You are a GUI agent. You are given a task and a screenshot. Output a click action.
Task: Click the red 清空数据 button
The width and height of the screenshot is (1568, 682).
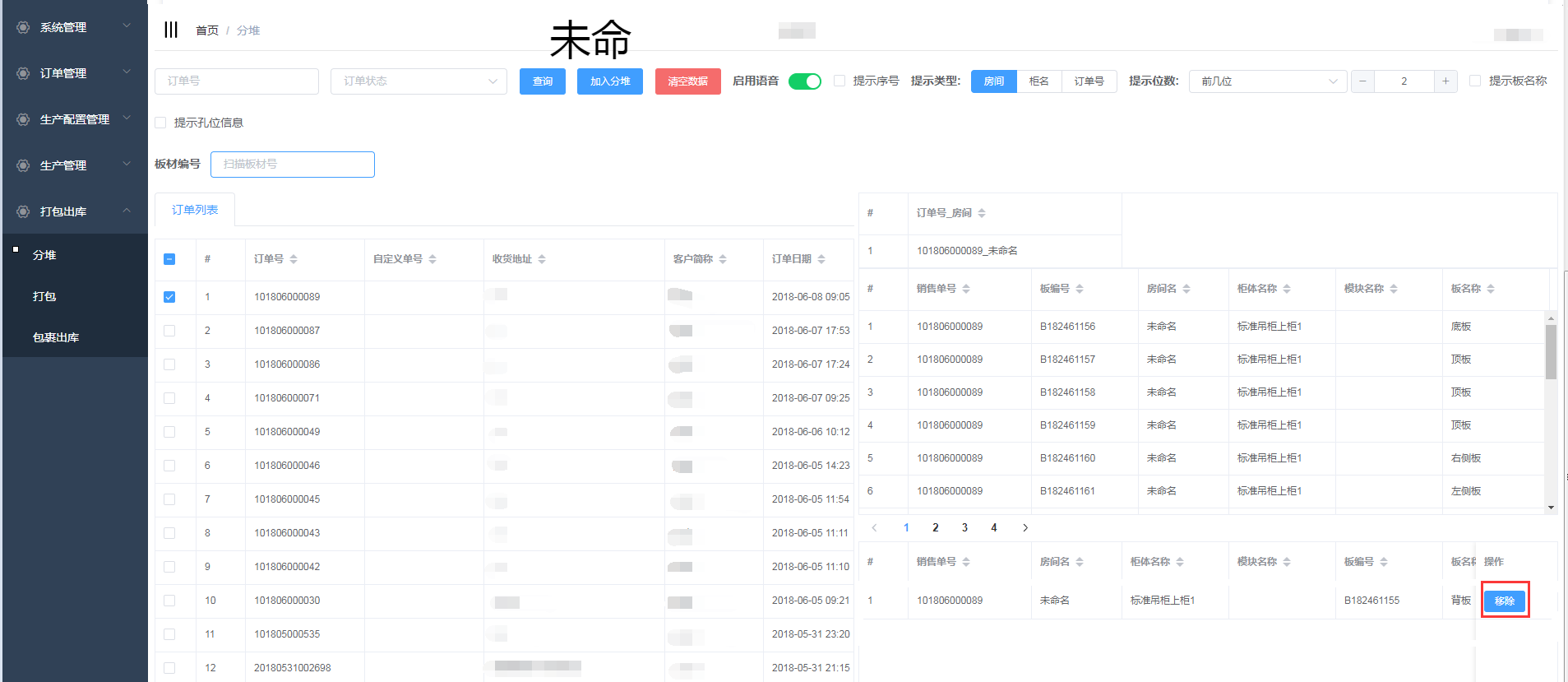tap(687, 81)
